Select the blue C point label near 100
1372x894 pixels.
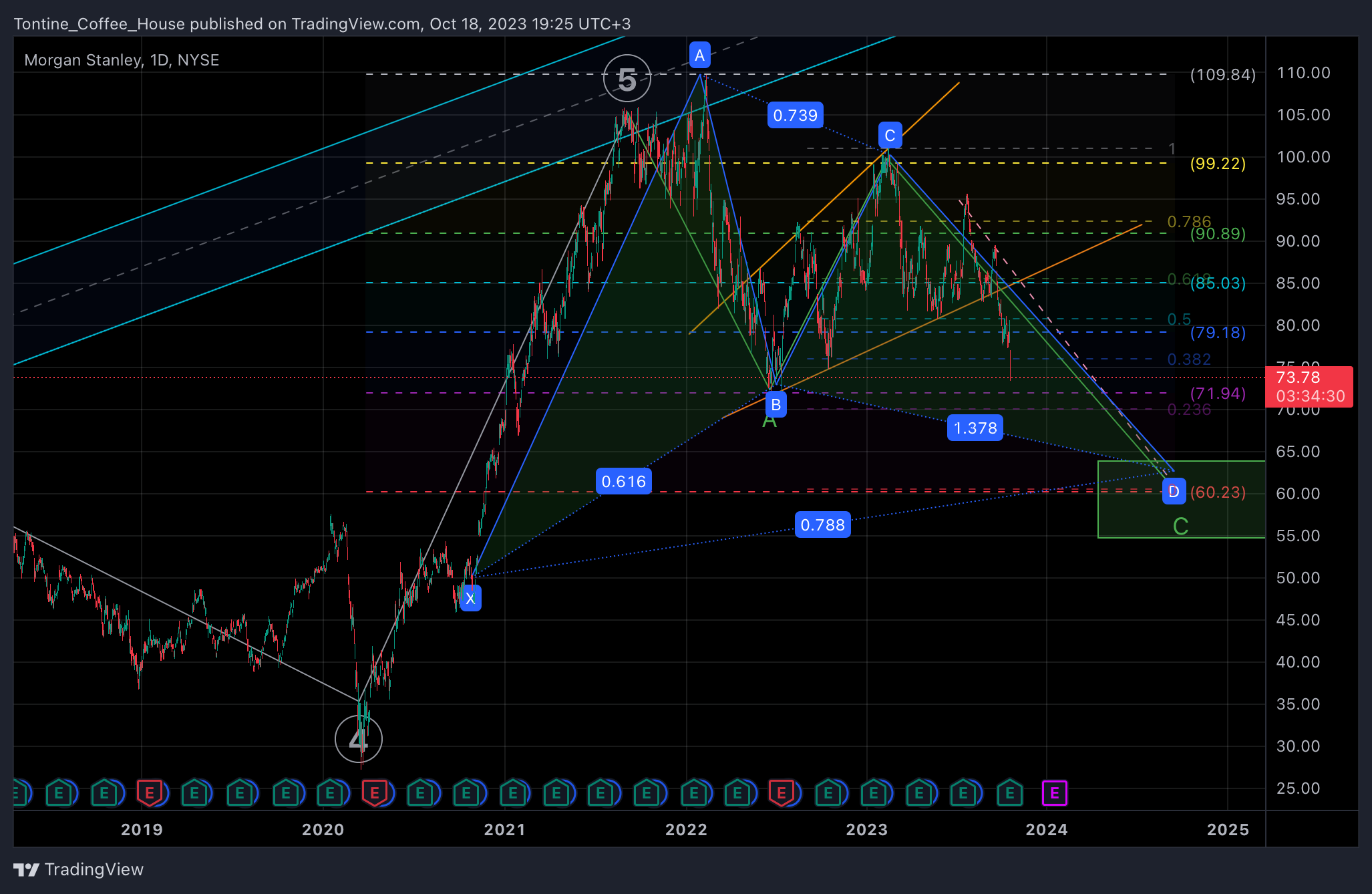(890, 135)
